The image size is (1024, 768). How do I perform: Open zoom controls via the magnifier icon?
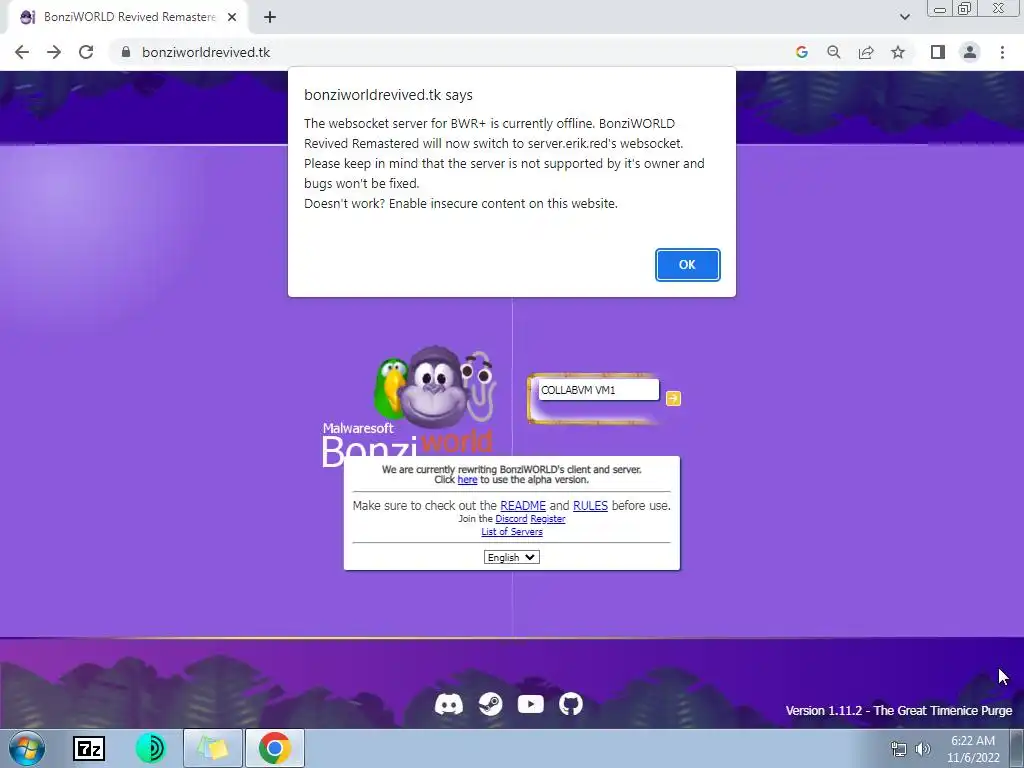(833, 52)
